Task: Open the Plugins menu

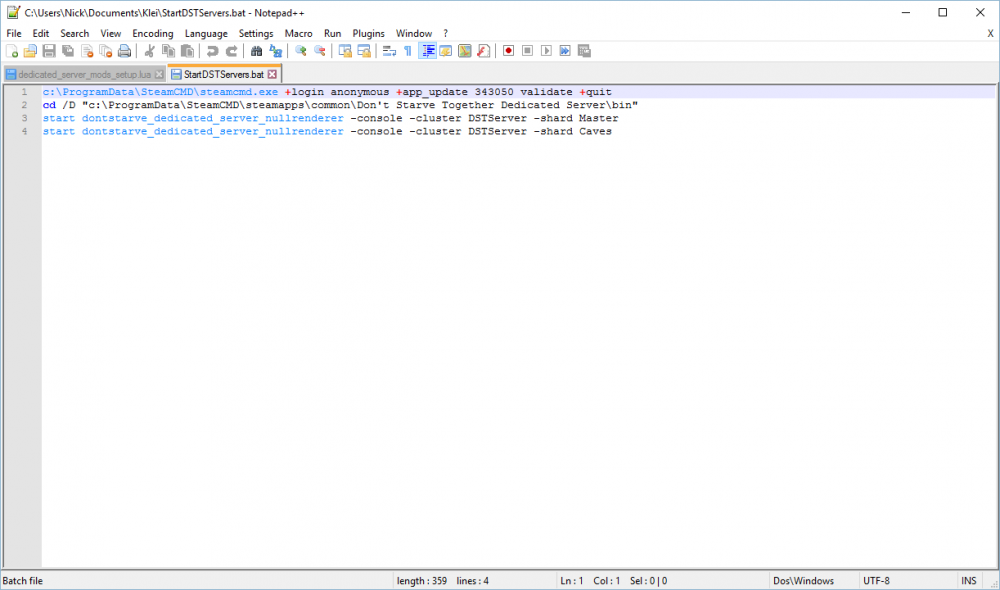Action: 368,33
